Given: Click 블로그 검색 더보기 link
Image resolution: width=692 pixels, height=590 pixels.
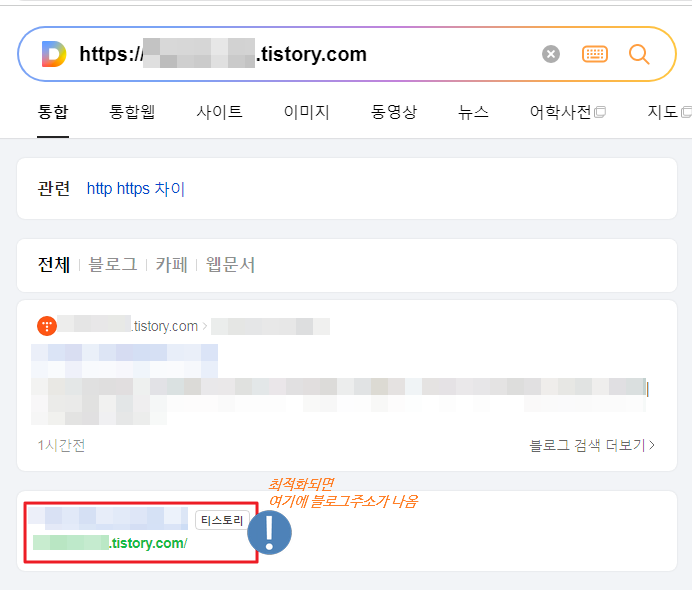Looking at the screenshot, I should pos(592,445).
